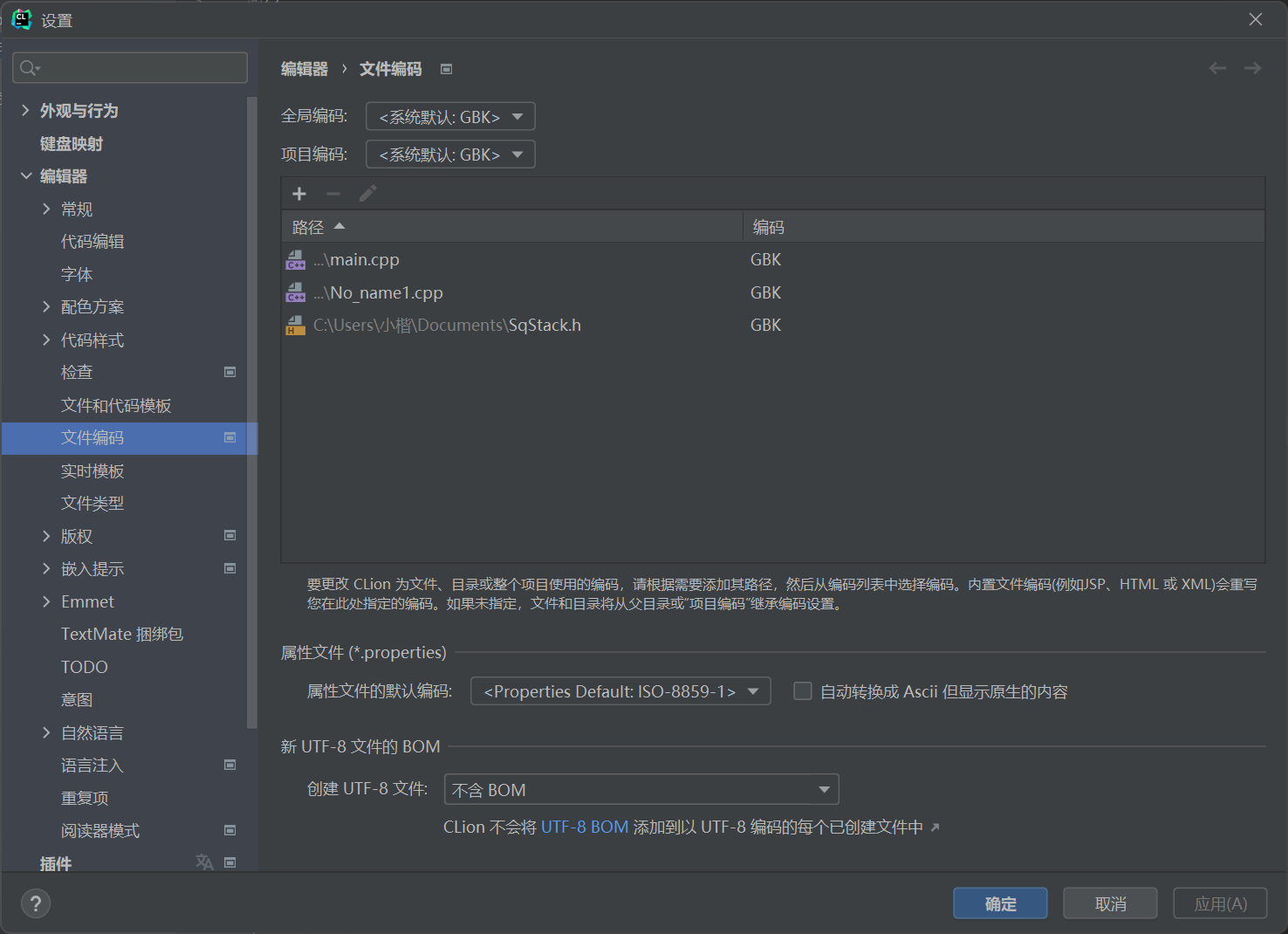Click the 取消 button

click(x=1110, y=903)
